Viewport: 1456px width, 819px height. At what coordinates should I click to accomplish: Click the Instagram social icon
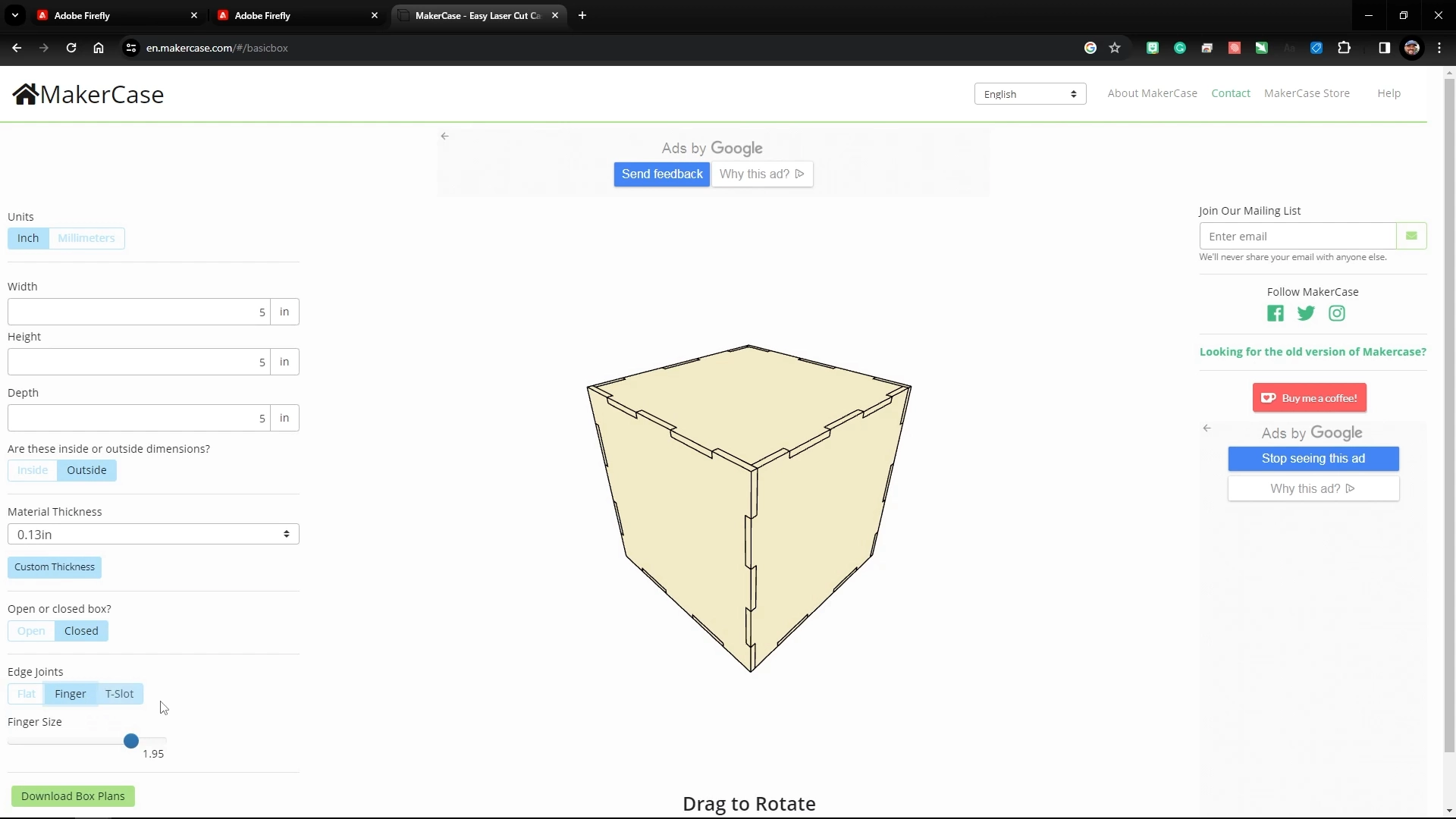(1336, 313)
